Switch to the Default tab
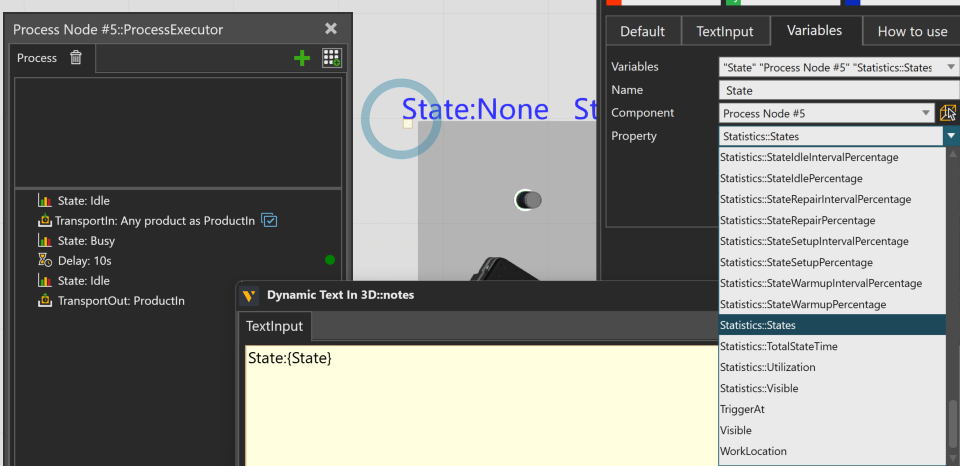 [x=642, y=31]
